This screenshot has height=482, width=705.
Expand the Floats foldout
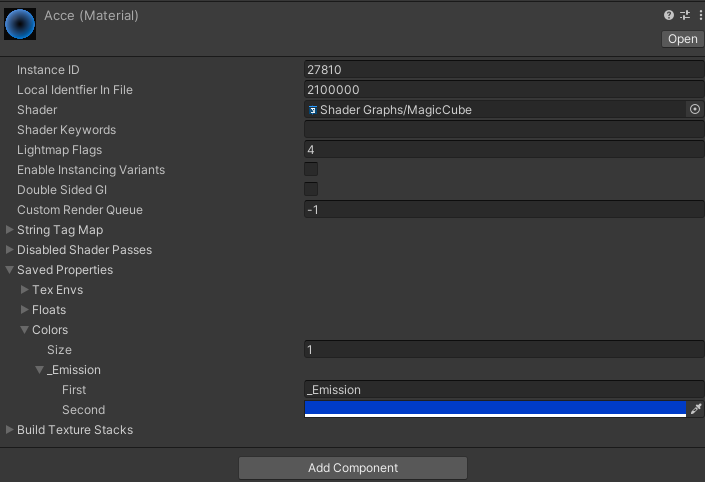click(x=25, y=310)
